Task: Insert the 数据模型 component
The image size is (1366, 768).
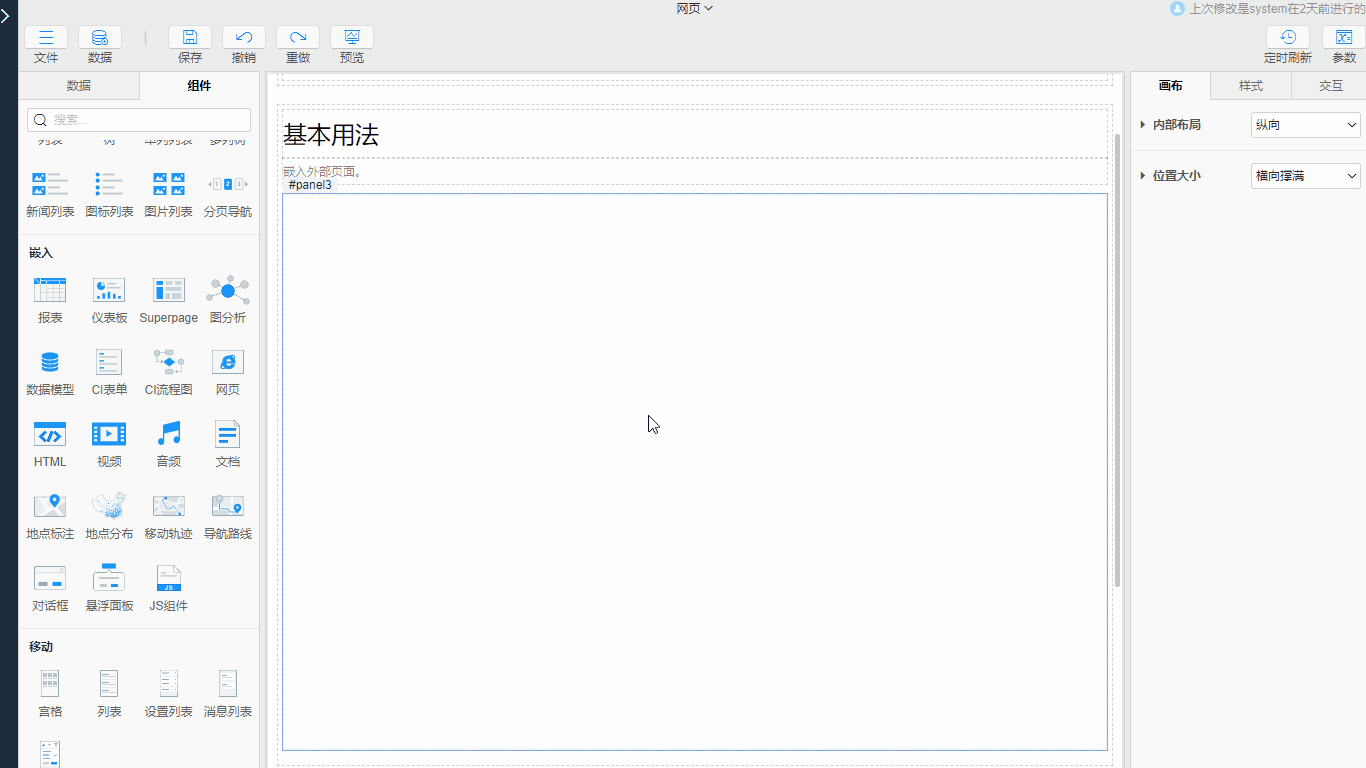Action: (x=49, y=372)
